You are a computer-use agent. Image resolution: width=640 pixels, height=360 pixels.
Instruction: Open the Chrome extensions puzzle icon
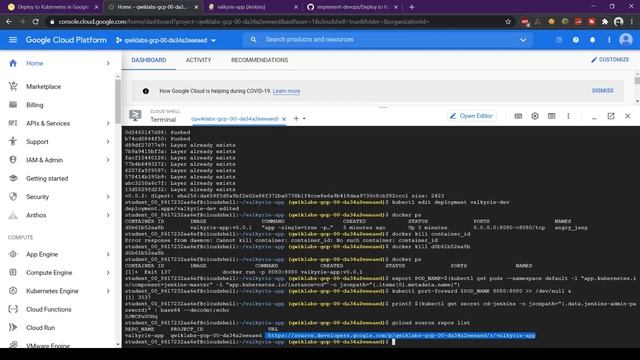pos(605,22)
